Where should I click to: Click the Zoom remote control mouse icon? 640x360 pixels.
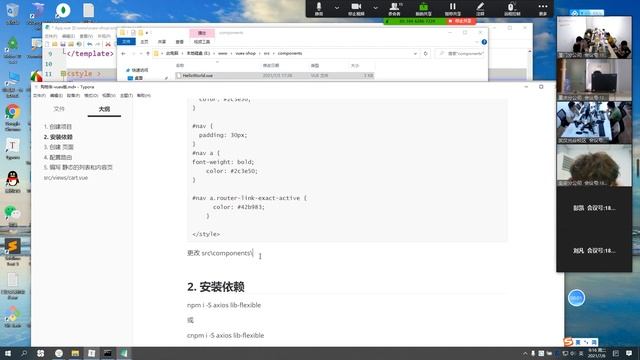(511, 9)
